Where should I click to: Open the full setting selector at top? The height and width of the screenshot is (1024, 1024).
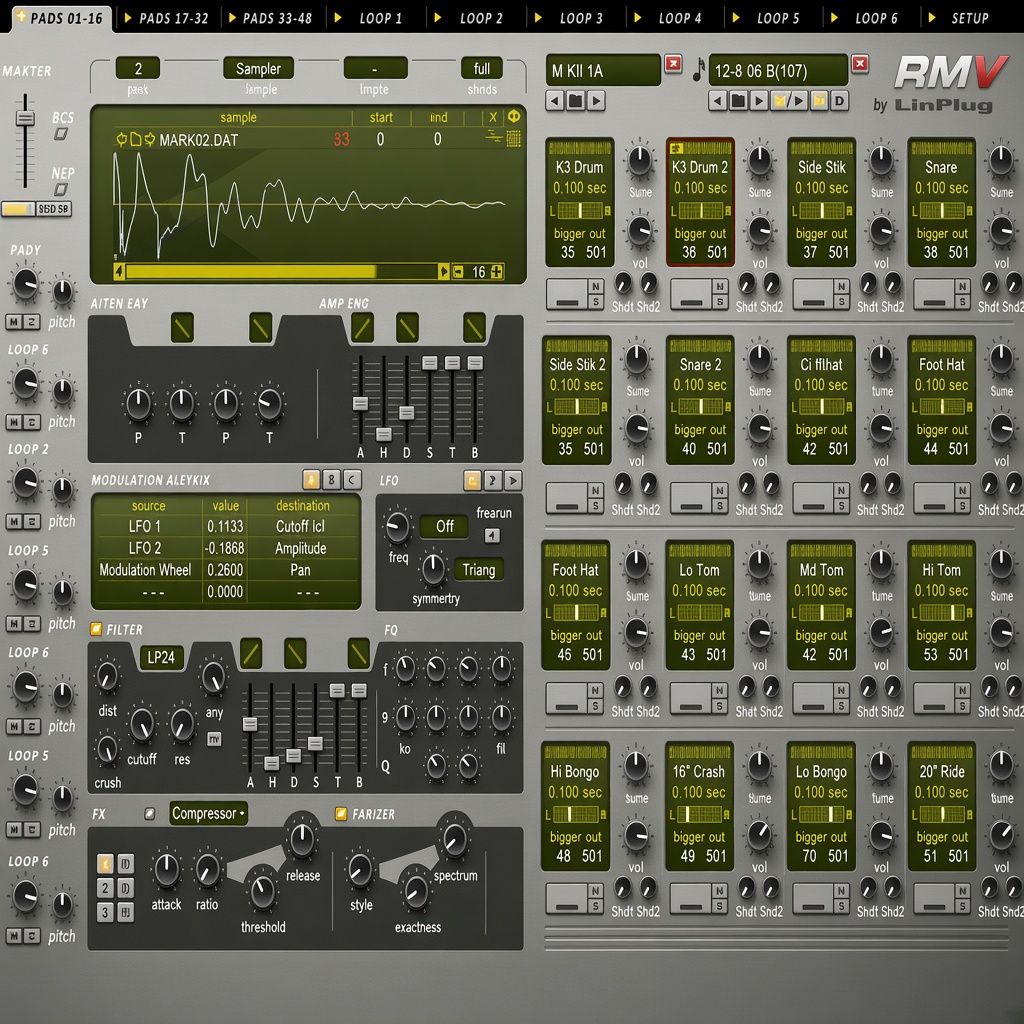(481, 69)
